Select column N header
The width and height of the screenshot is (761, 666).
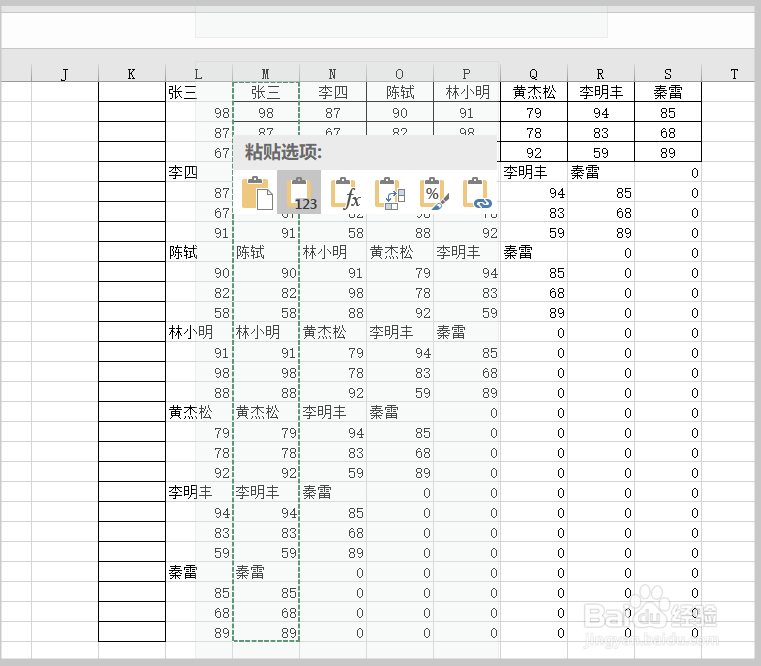(x=332, y=74)
